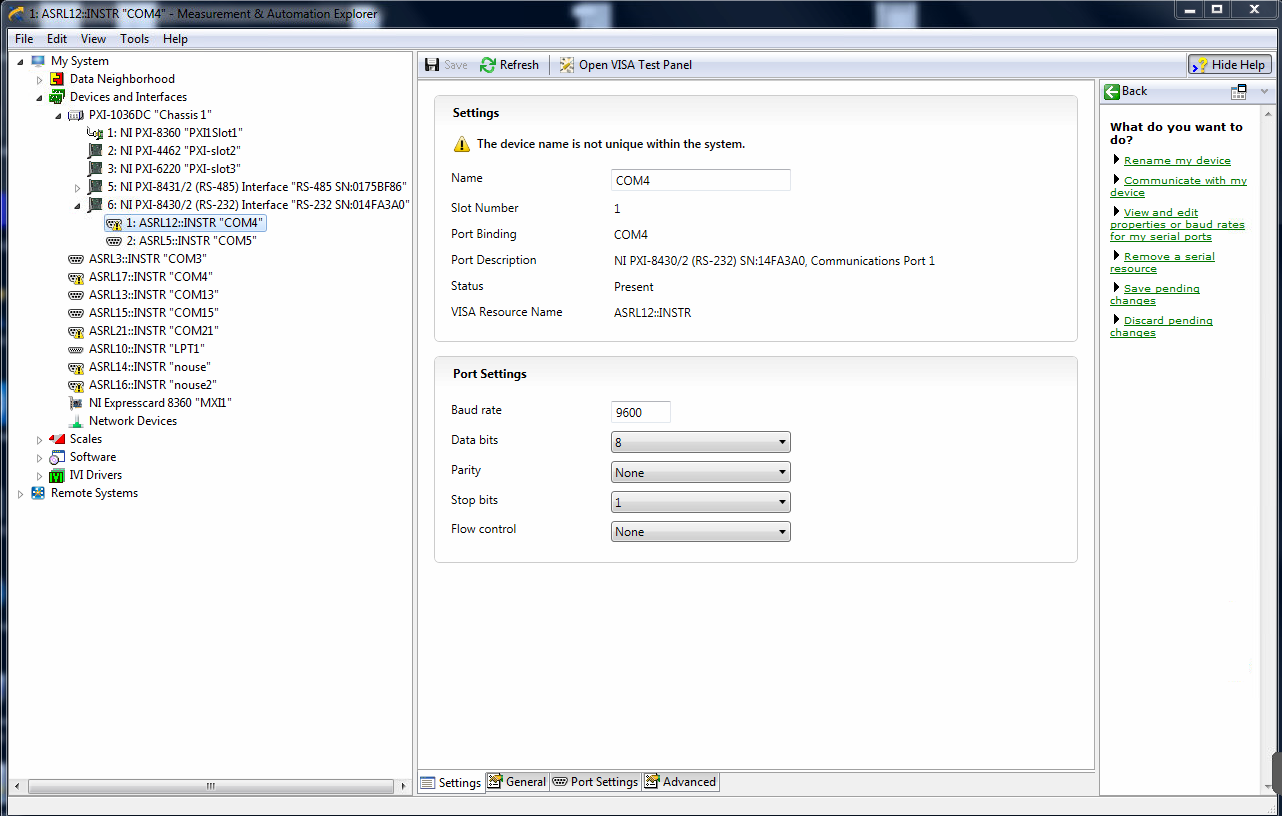Click the green Back arrow icon
1282x816 pixels.
click(x=1112, y=91)
